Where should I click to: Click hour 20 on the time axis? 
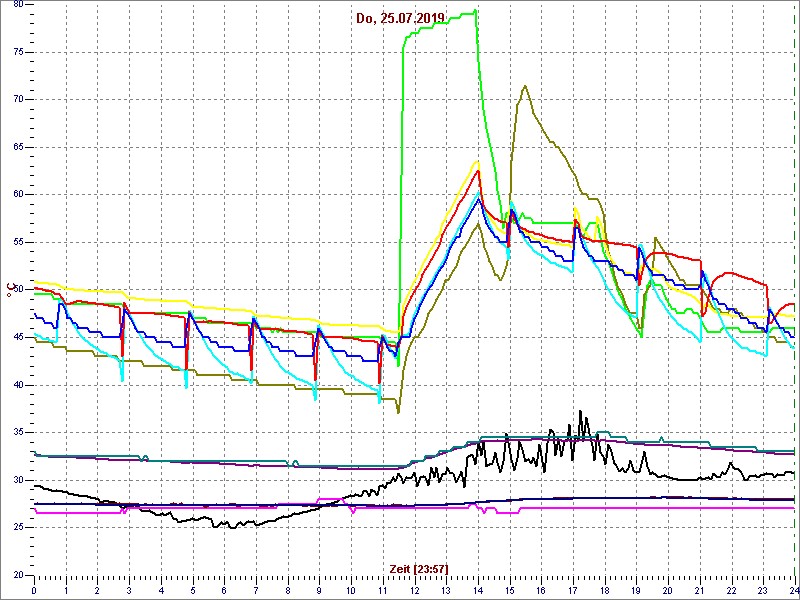tap(668, 590)
